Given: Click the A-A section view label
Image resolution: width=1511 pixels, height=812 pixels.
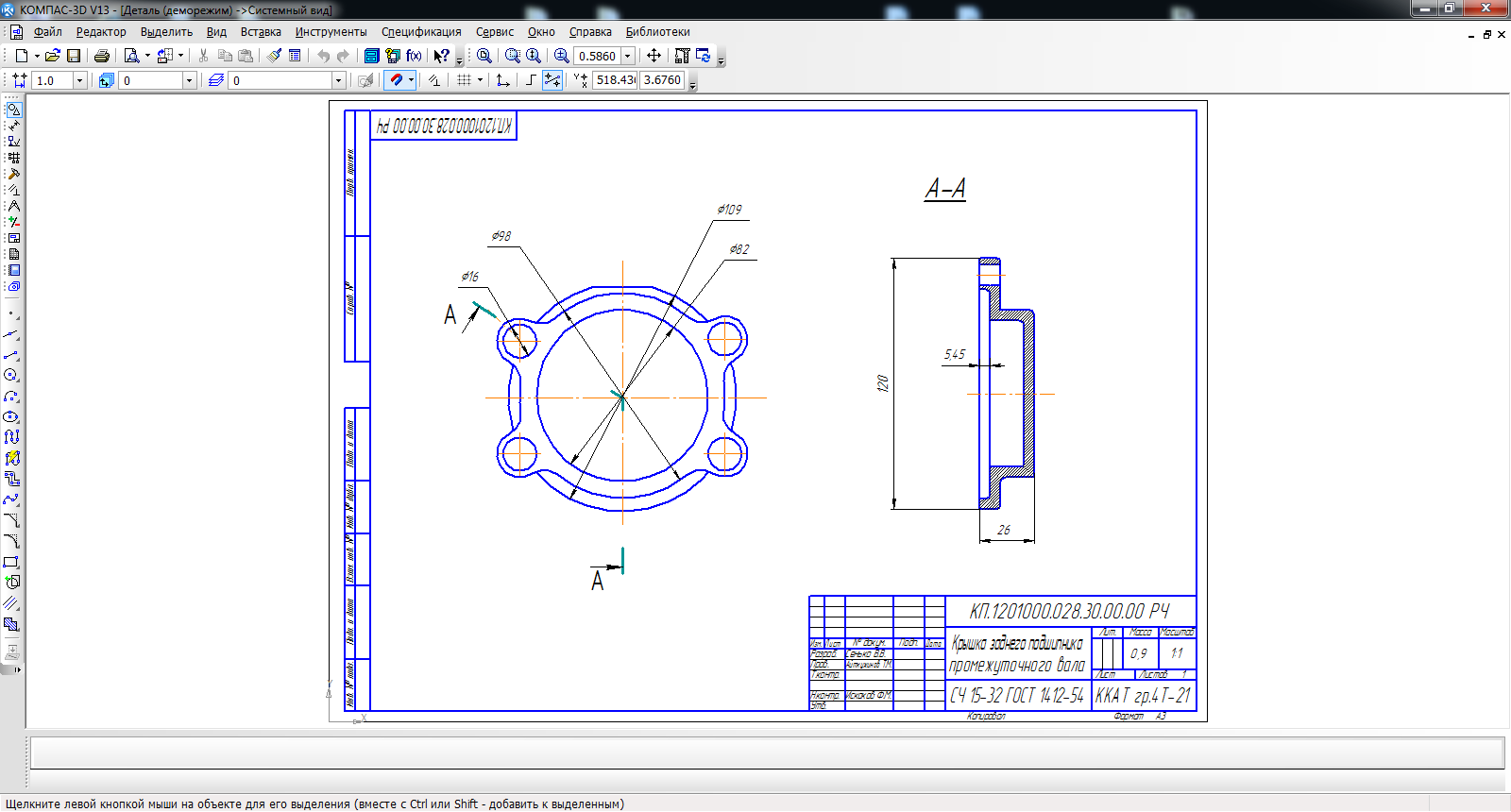Looking at the screenshot, I should coord(945,189).
